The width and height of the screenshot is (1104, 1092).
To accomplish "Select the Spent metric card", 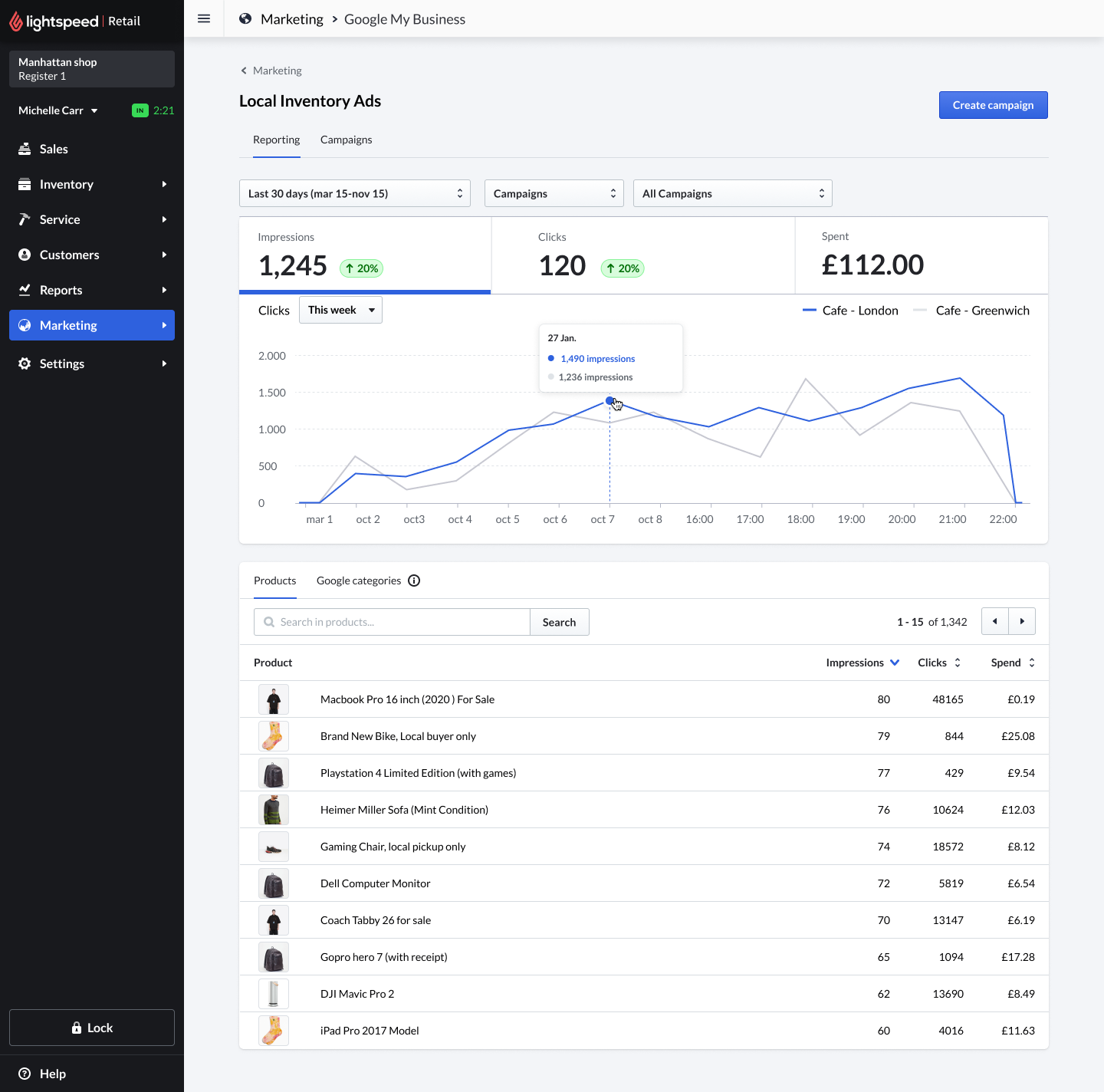I will coord(922,255).
